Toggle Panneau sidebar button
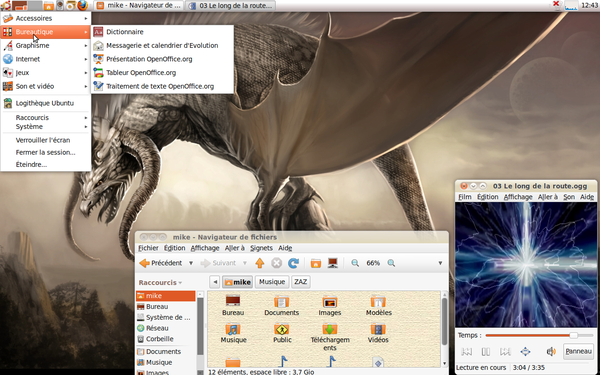The height and width of the screenshot is (375, 600). tap(578, 351)
